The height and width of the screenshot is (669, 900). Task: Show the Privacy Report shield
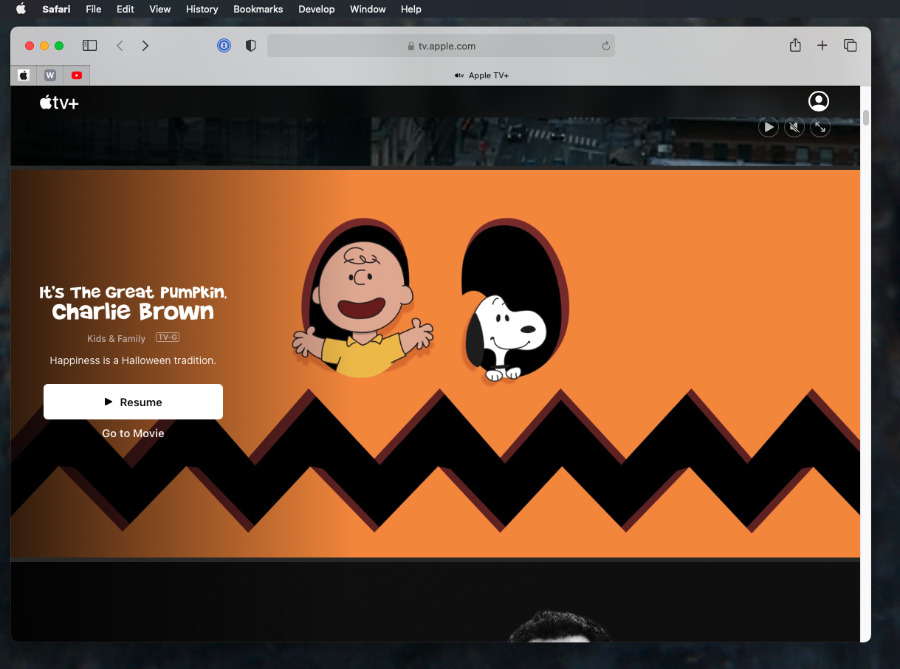tap(251, 45)
